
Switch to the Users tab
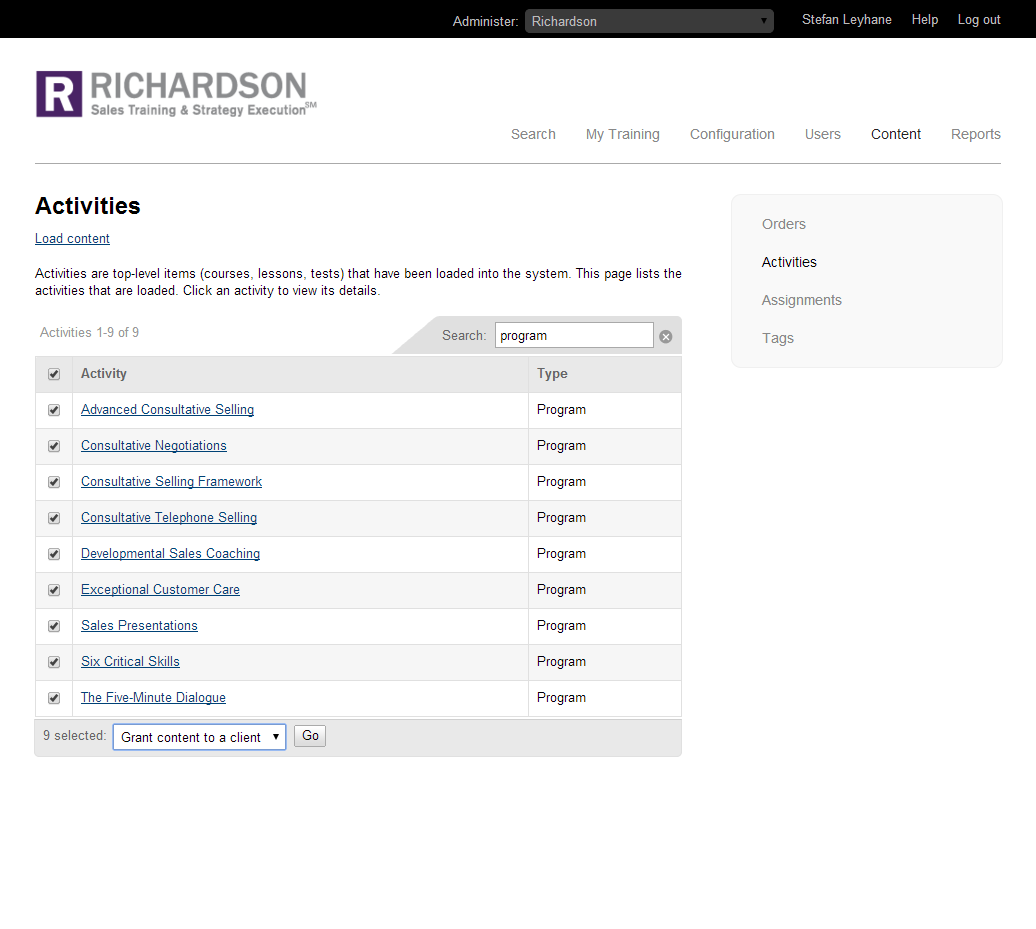tap(823, 134)
